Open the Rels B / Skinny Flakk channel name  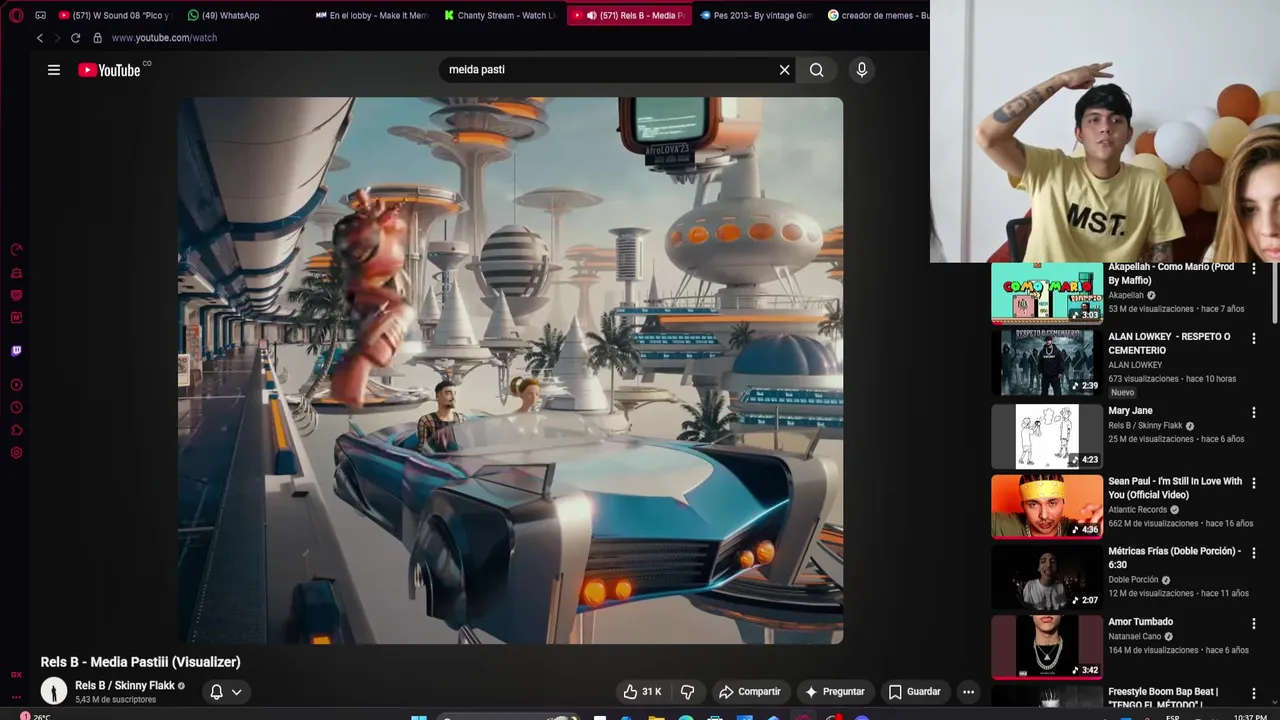click(125, 686)
